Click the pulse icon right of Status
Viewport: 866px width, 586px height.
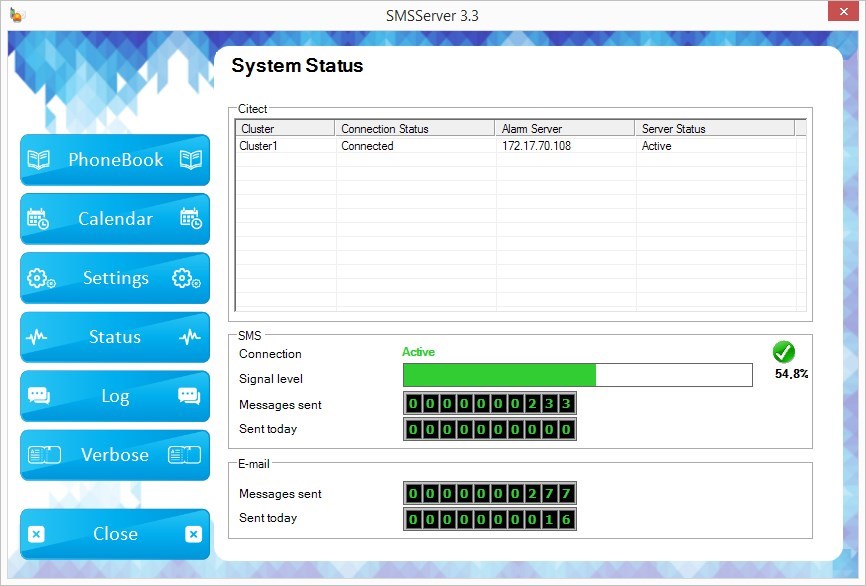(x=190, y=338)
